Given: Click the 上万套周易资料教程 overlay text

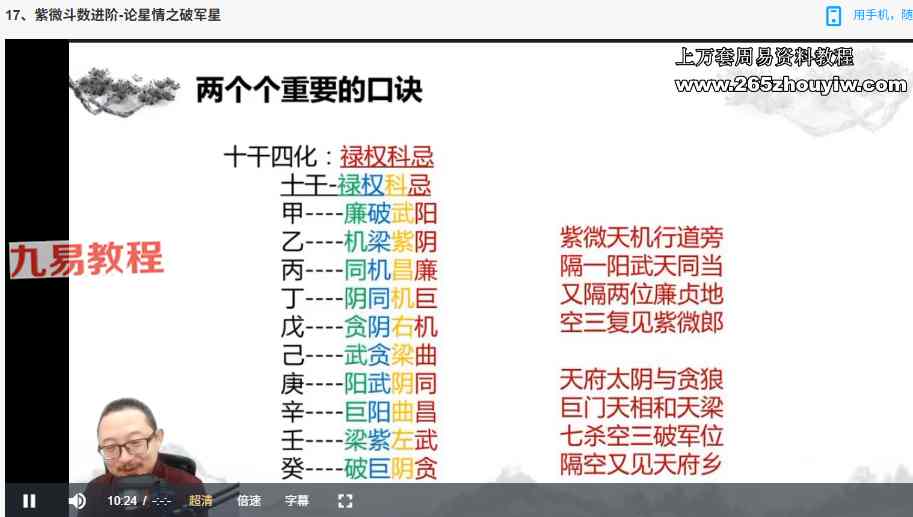Looking at the screenshot, I should (764, 57).
